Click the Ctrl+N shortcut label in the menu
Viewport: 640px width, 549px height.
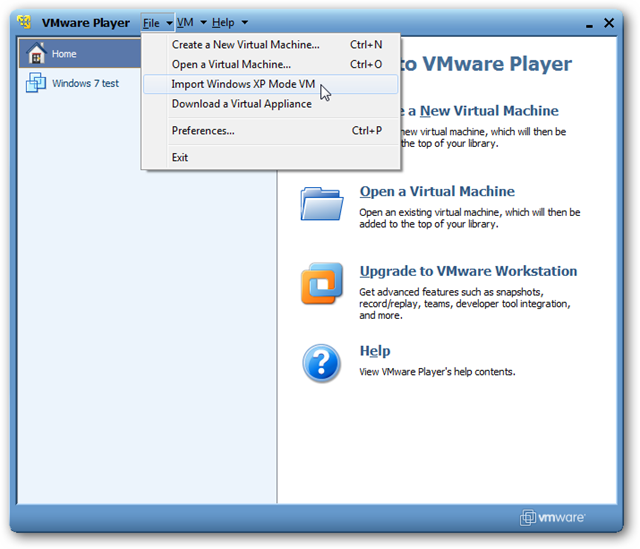coord(366,44)
